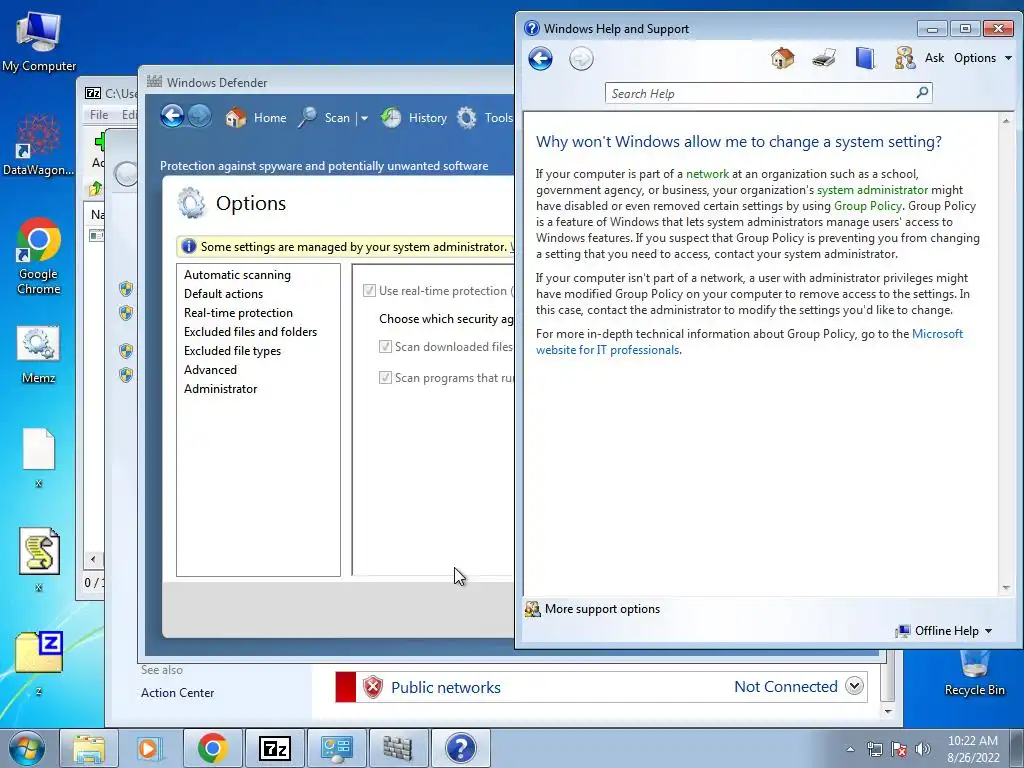
Task: Toggle Scan programs that run checkbox
Action: 385,377
